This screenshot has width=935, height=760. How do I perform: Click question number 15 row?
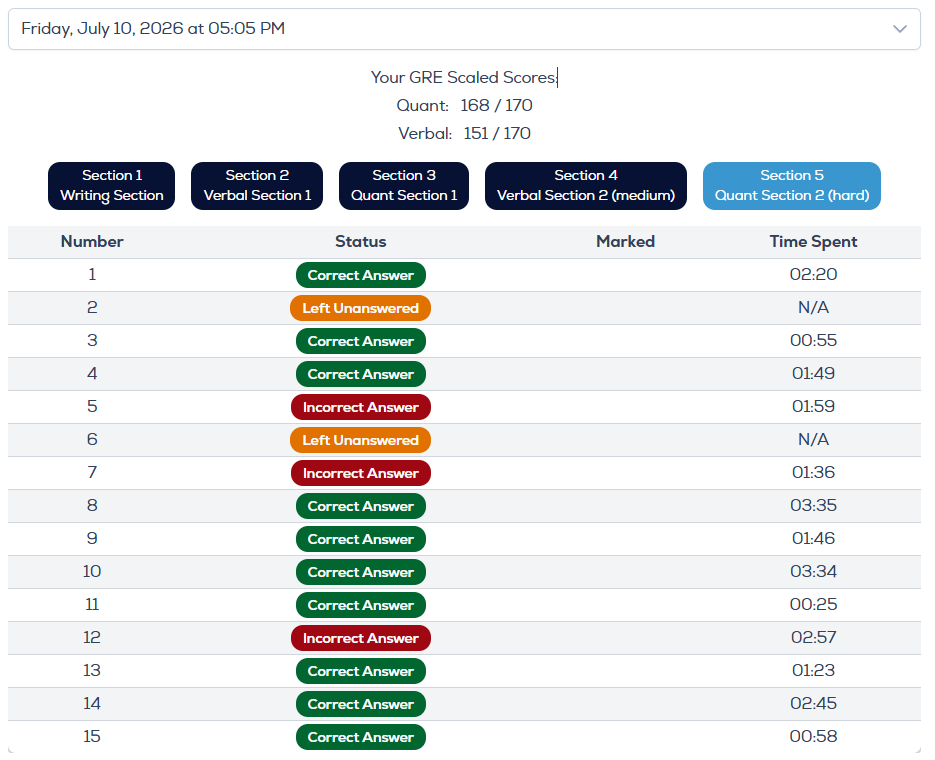[464, 737]
